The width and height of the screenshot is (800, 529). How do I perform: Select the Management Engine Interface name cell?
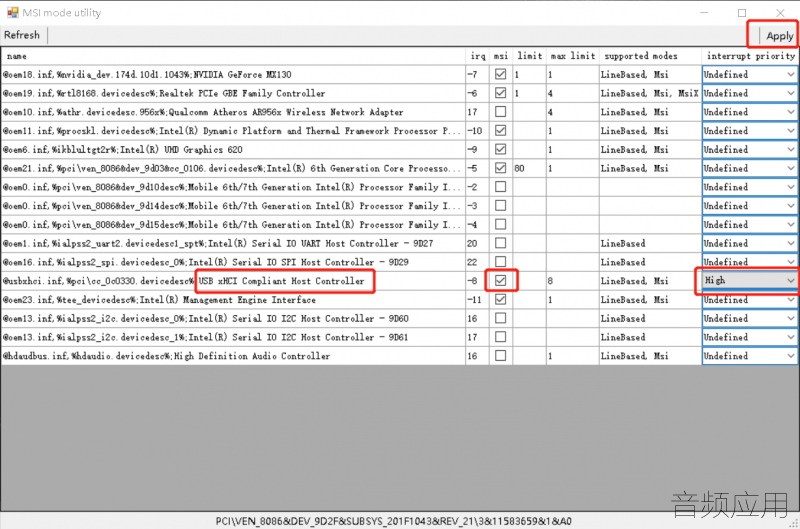(233, 299)
